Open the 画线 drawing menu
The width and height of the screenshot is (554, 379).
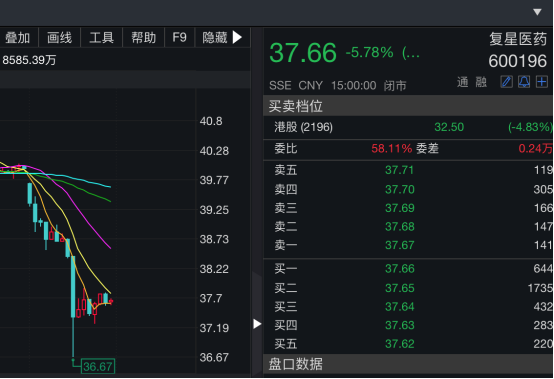59,37
